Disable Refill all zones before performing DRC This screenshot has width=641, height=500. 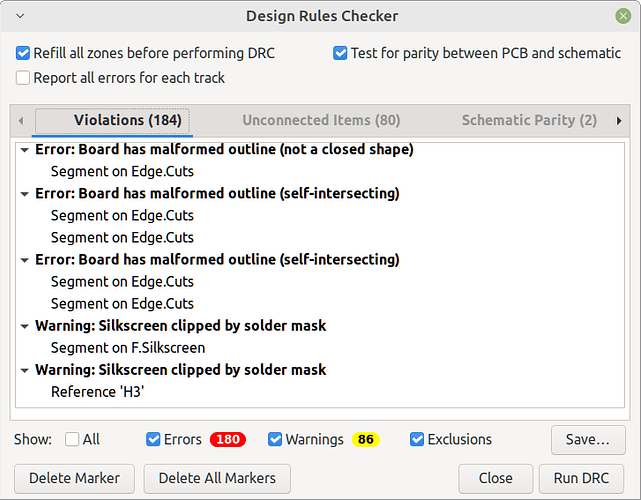(x=23, y=53)
